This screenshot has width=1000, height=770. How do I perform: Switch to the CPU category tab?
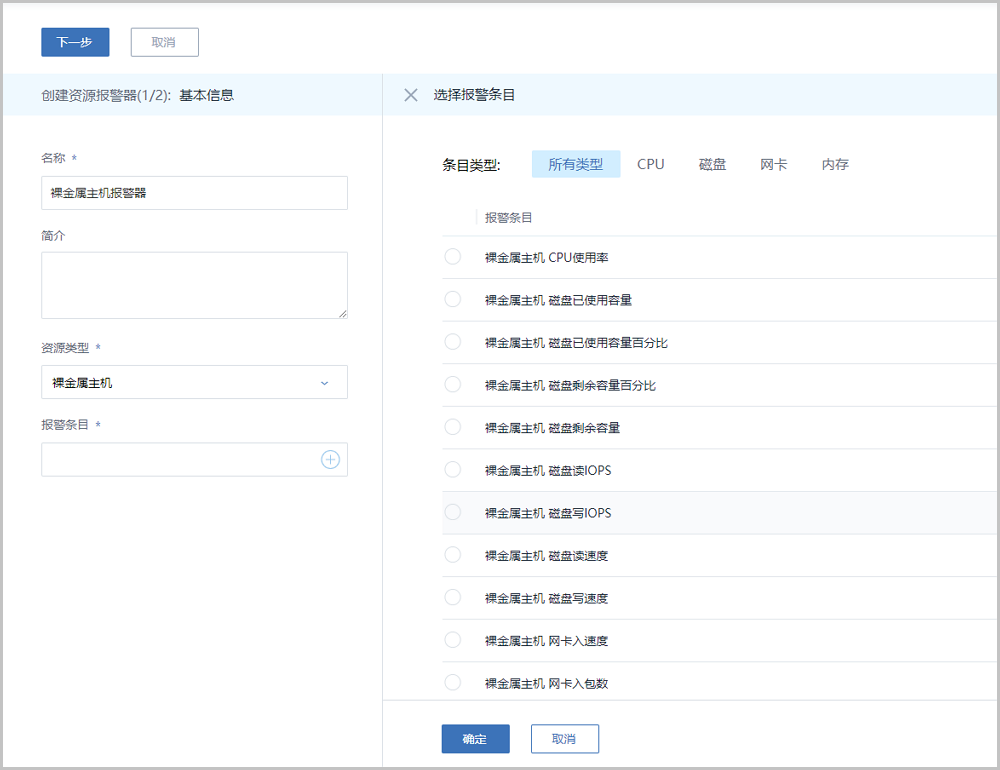(x=650, y=164)
